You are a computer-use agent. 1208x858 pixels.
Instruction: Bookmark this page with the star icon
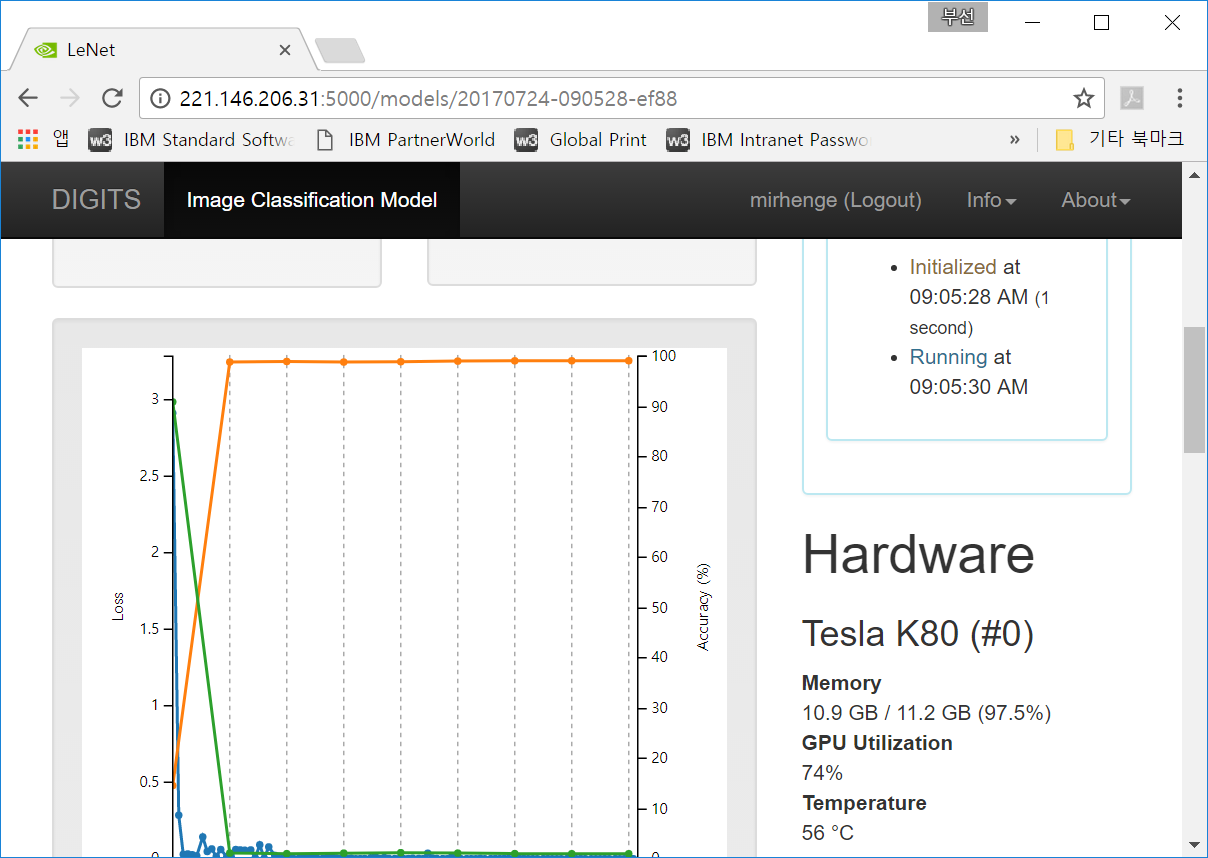pyautogui.click(x=1083, y=98)
